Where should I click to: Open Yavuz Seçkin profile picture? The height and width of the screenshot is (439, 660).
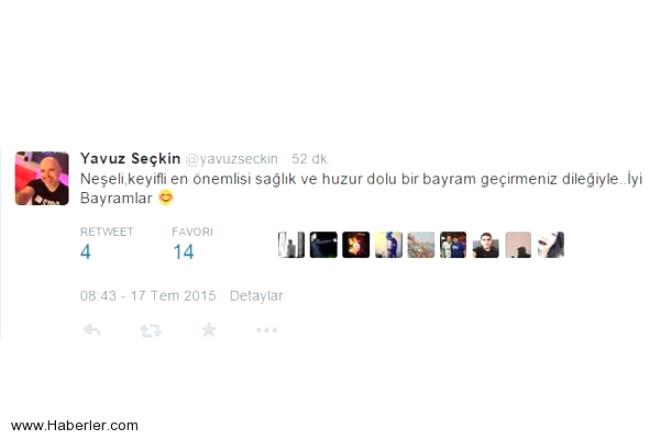[x=42, y=178]
